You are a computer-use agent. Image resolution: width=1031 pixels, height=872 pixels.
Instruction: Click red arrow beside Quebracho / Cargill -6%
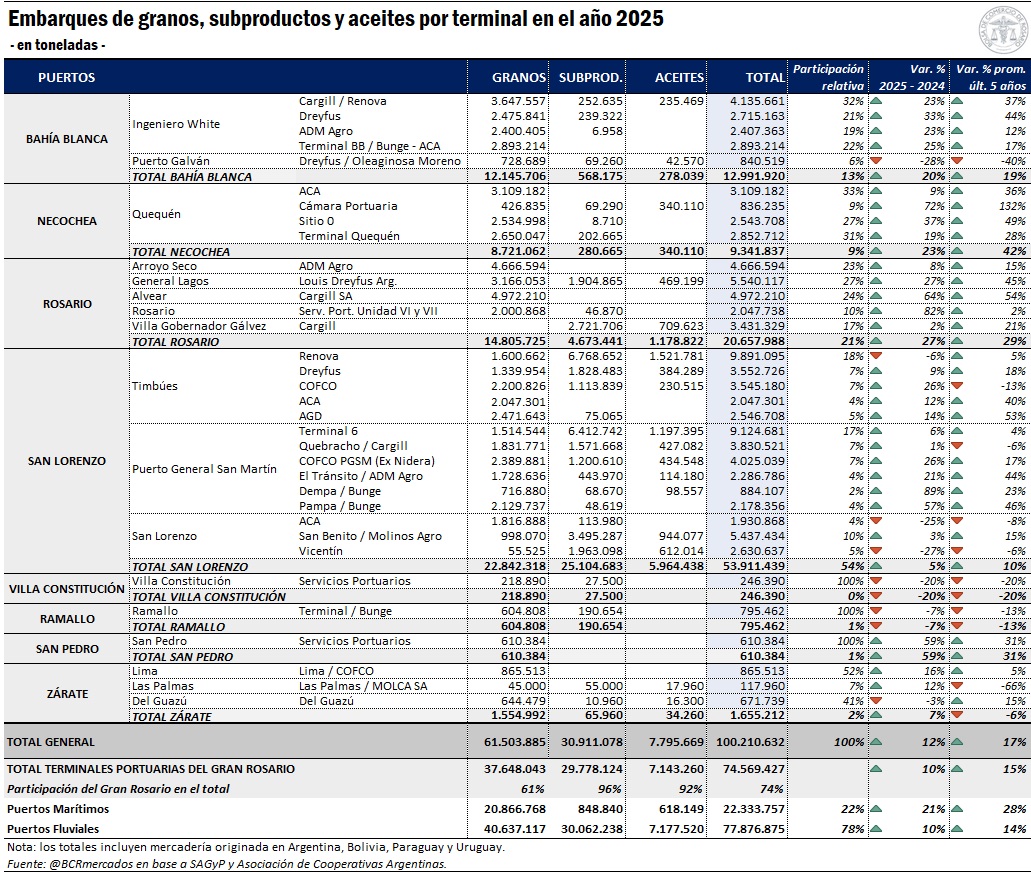(x=957, y=446)
